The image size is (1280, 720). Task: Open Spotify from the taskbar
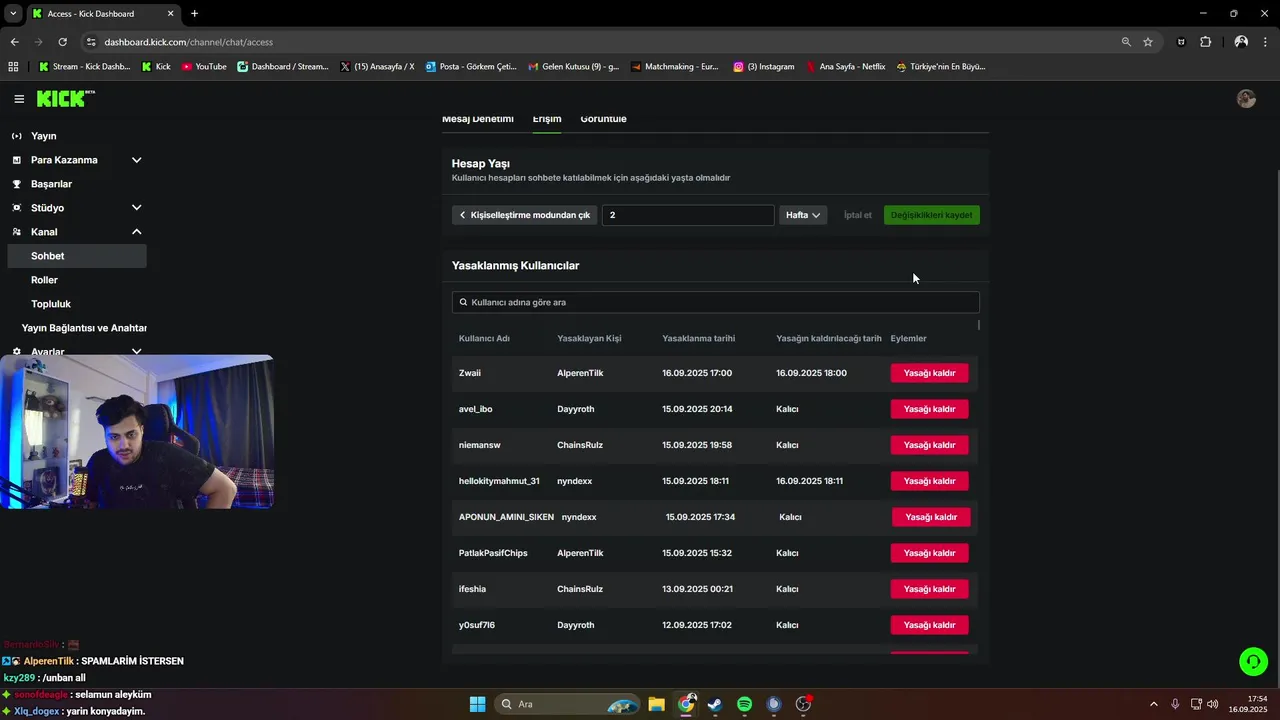pos(744,704)
